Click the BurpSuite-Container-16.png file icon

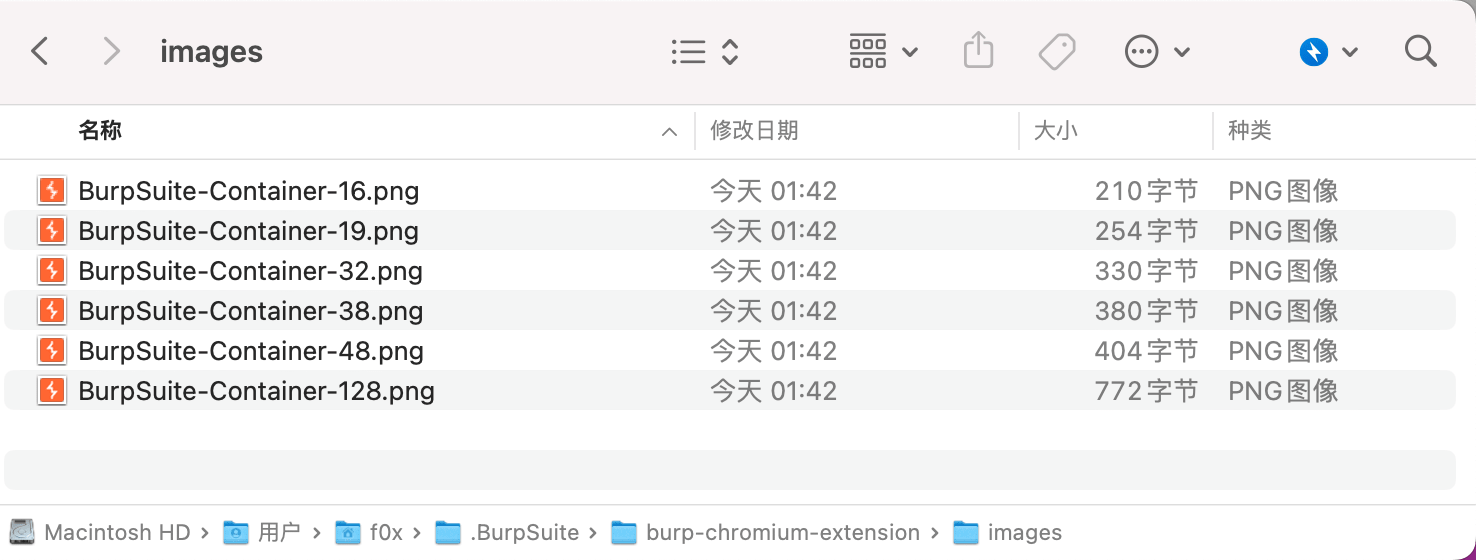(52, 191)
